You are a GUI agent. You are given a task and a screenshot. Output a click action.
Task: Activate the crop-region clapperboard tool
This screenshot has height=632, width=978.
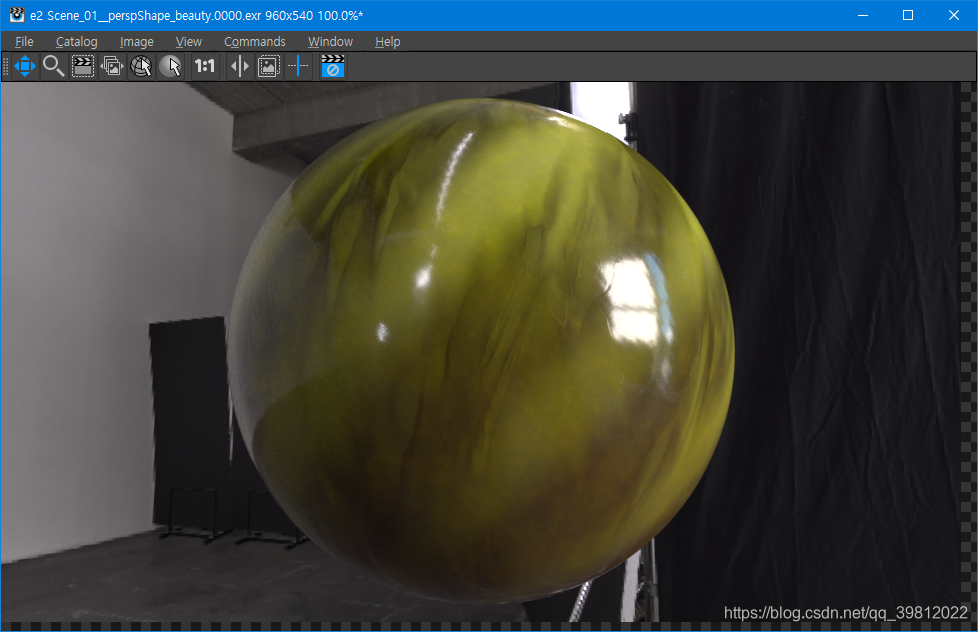point(82,66)
